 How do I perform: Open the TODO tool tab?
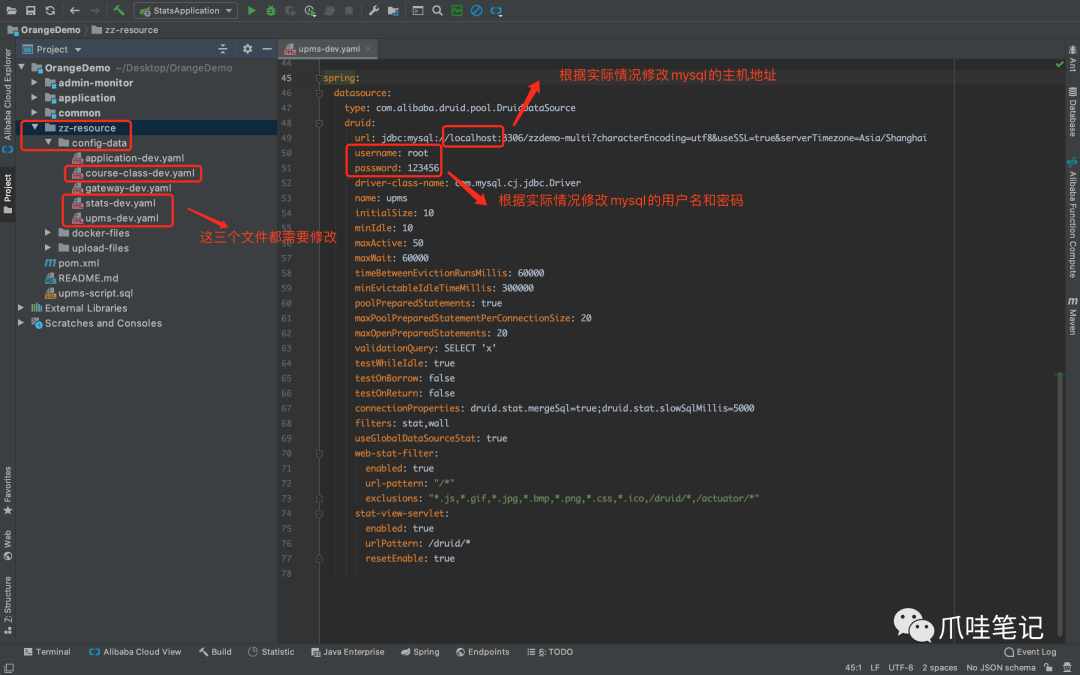(550, 652)
